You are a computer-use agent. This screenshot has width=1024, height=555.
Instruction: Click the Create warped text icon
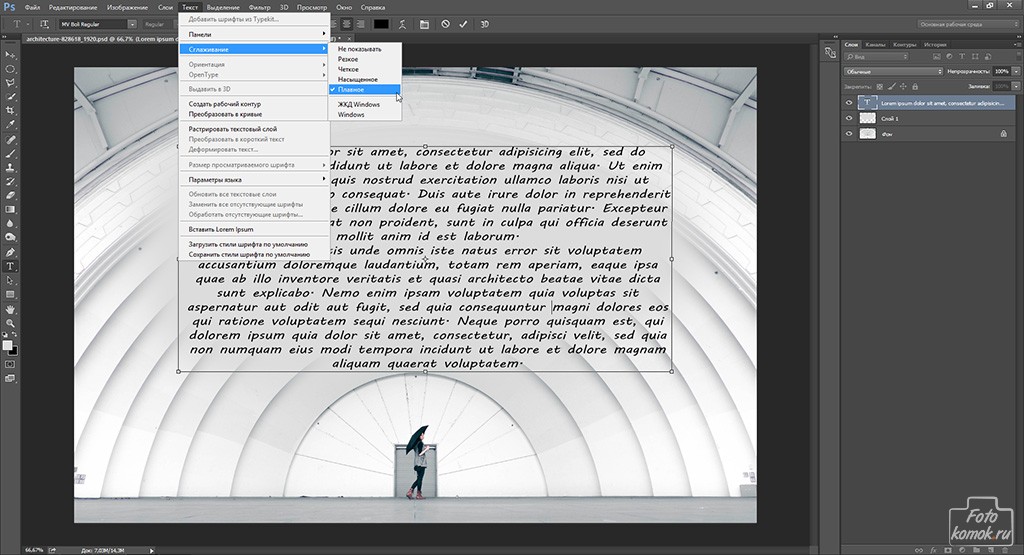point(402,23)
